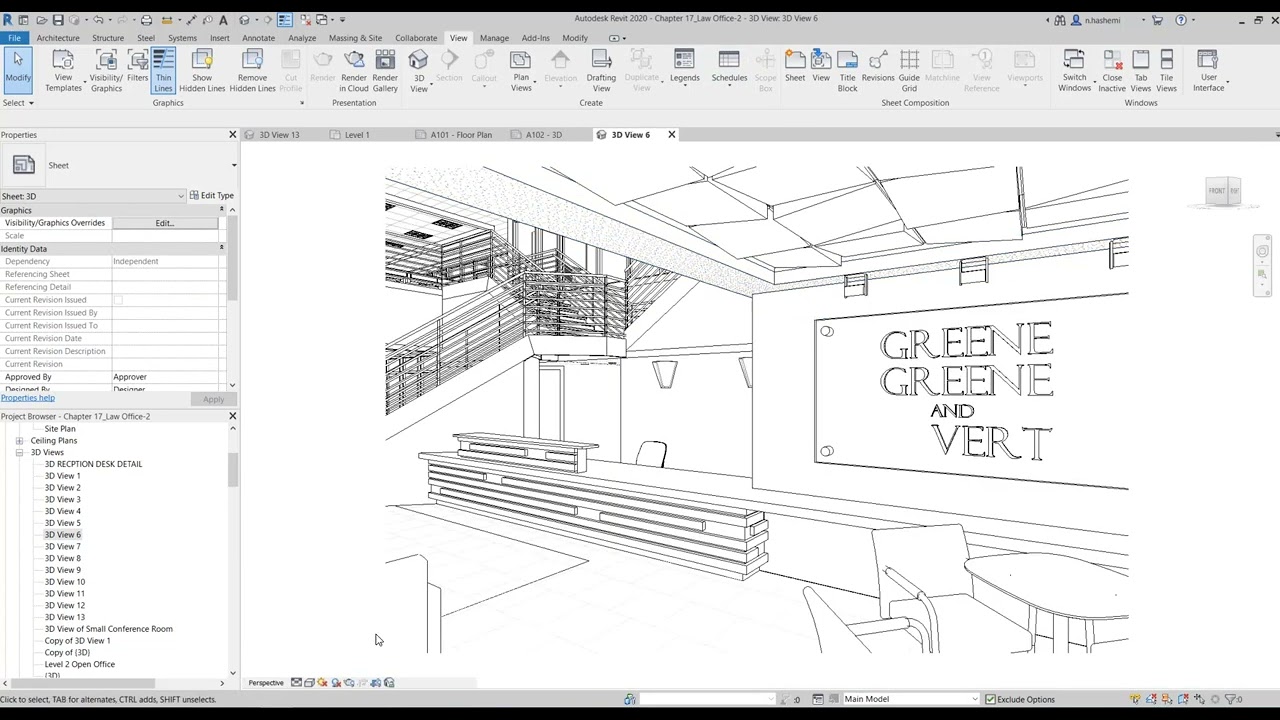
Task: Click Close Inactive windows
Action: point(1112,71)
